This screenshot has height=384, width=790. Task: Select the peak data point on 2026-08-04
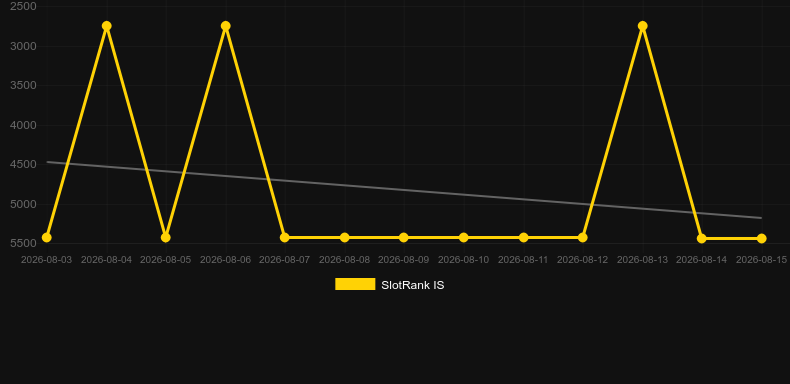pos(106,26)
